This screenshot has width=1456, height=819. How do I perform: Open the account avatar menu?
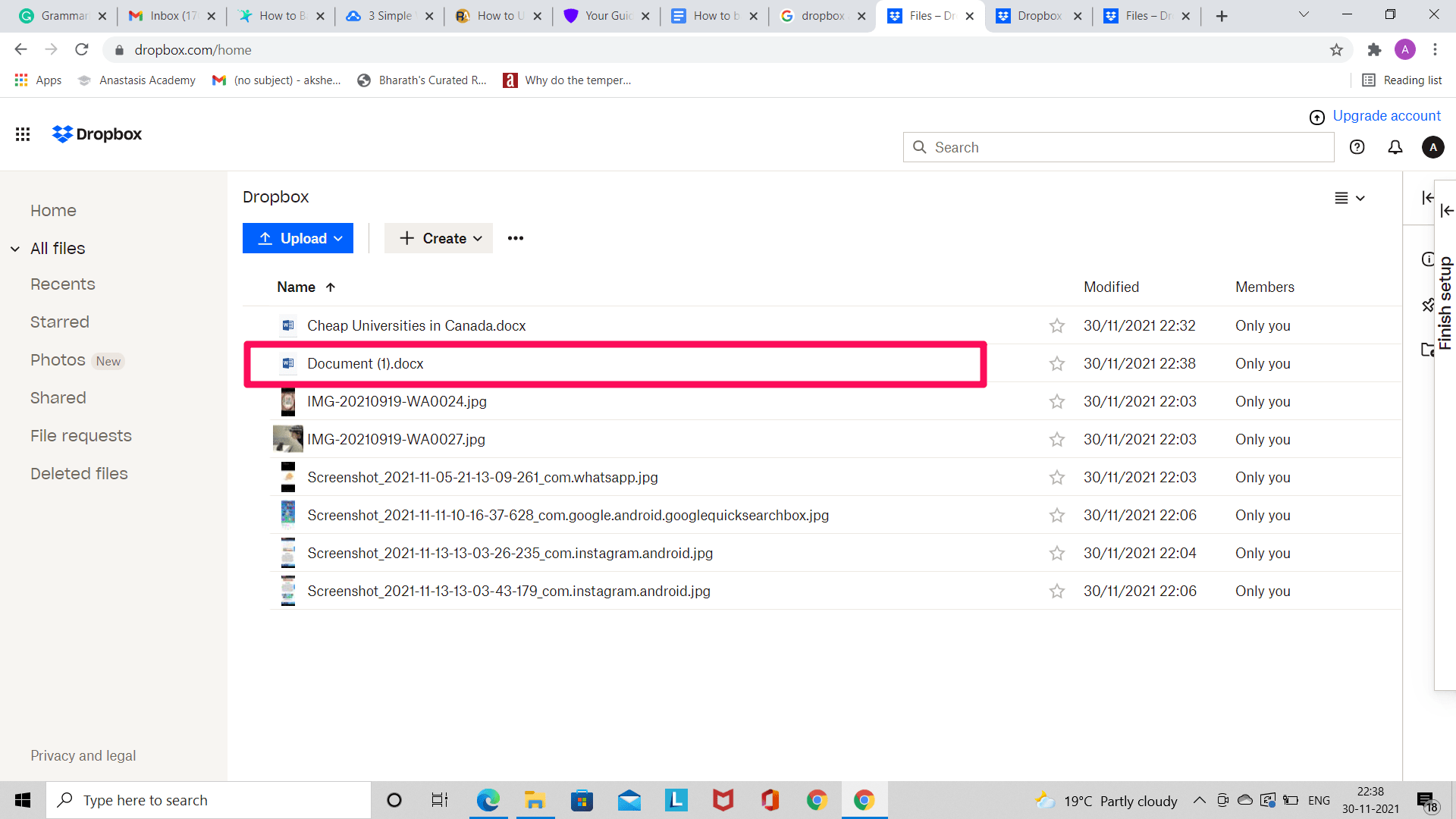1433,147
